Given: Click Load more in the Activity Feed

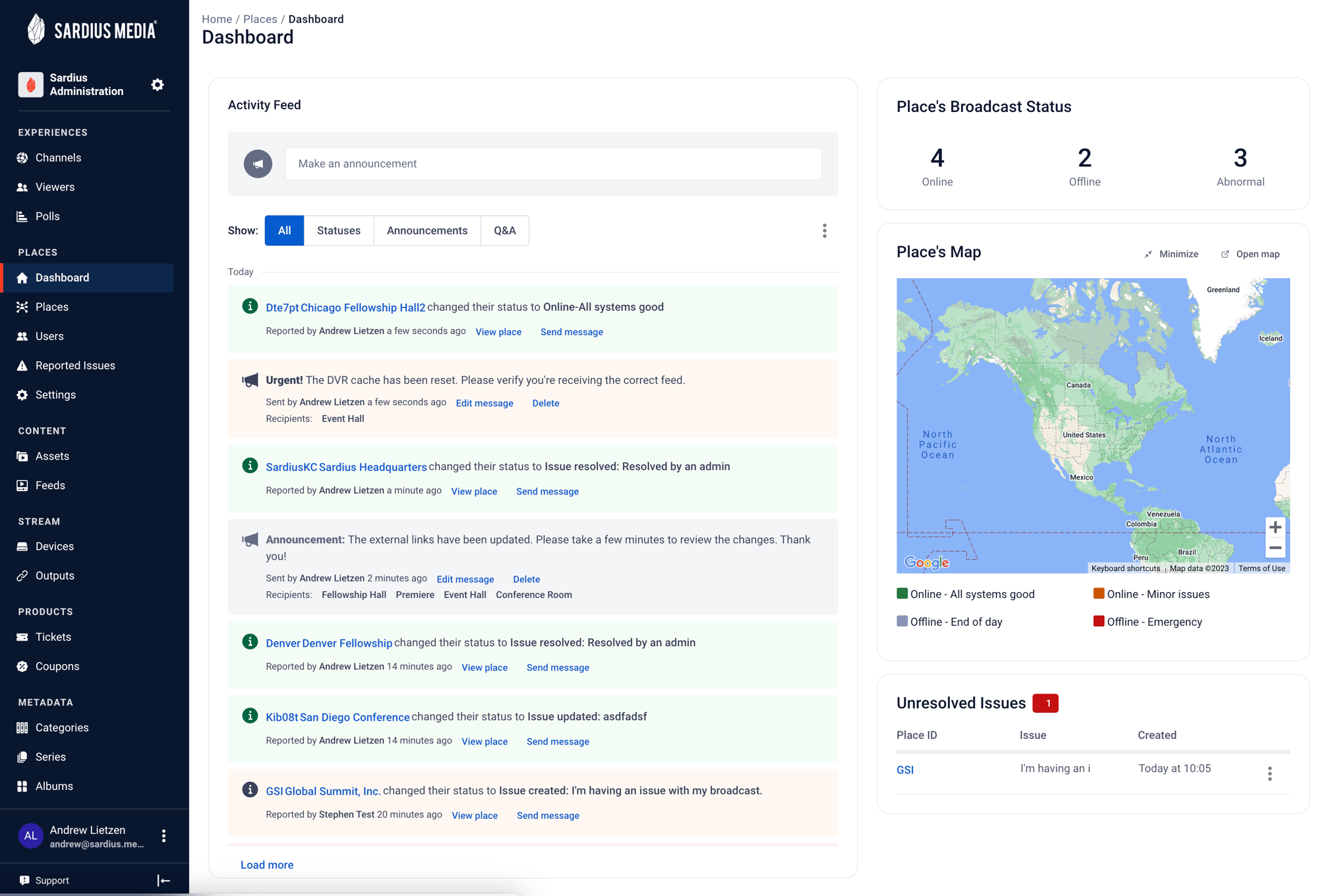Looking at the screenshot, I should coord(266,864).
